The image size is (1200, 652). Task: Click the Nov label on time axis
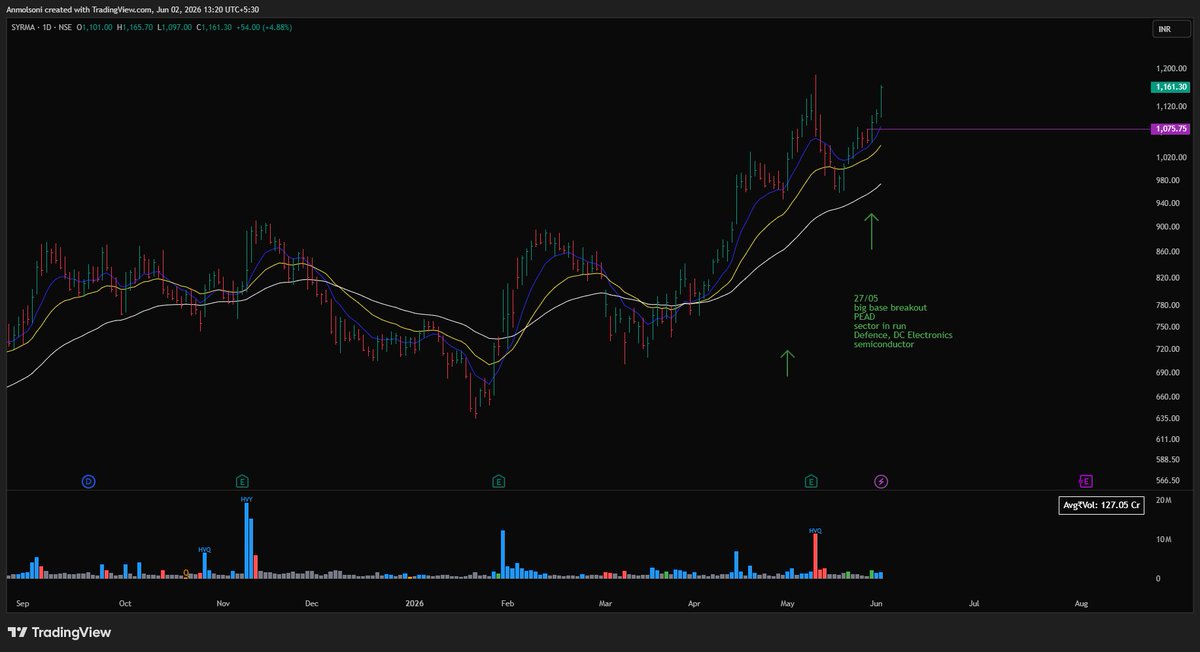click(x=223, y=604)
